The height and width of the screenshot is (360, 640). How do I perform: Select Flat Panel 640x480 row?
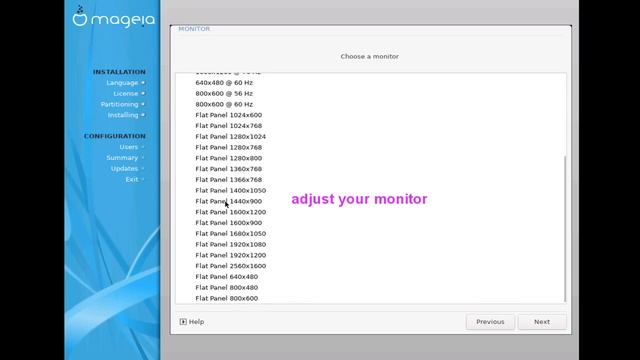point(227,277)
